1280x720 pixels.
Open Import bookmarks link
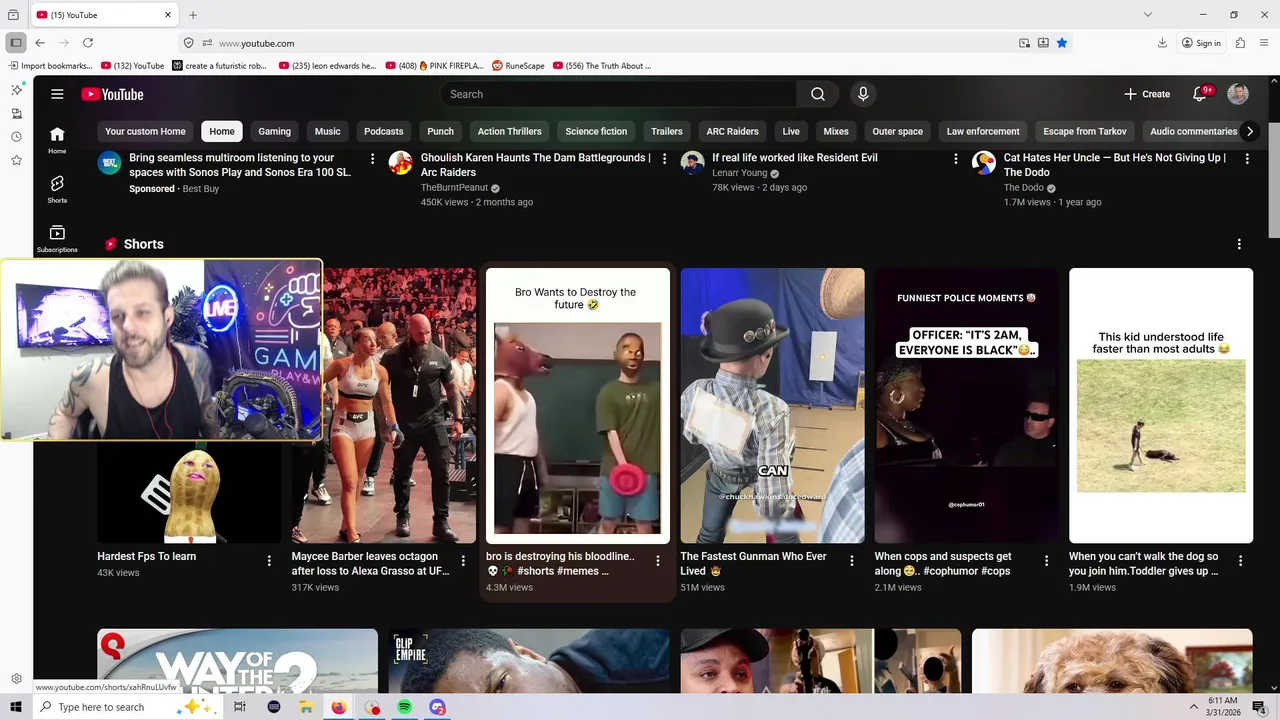point(50,66)
